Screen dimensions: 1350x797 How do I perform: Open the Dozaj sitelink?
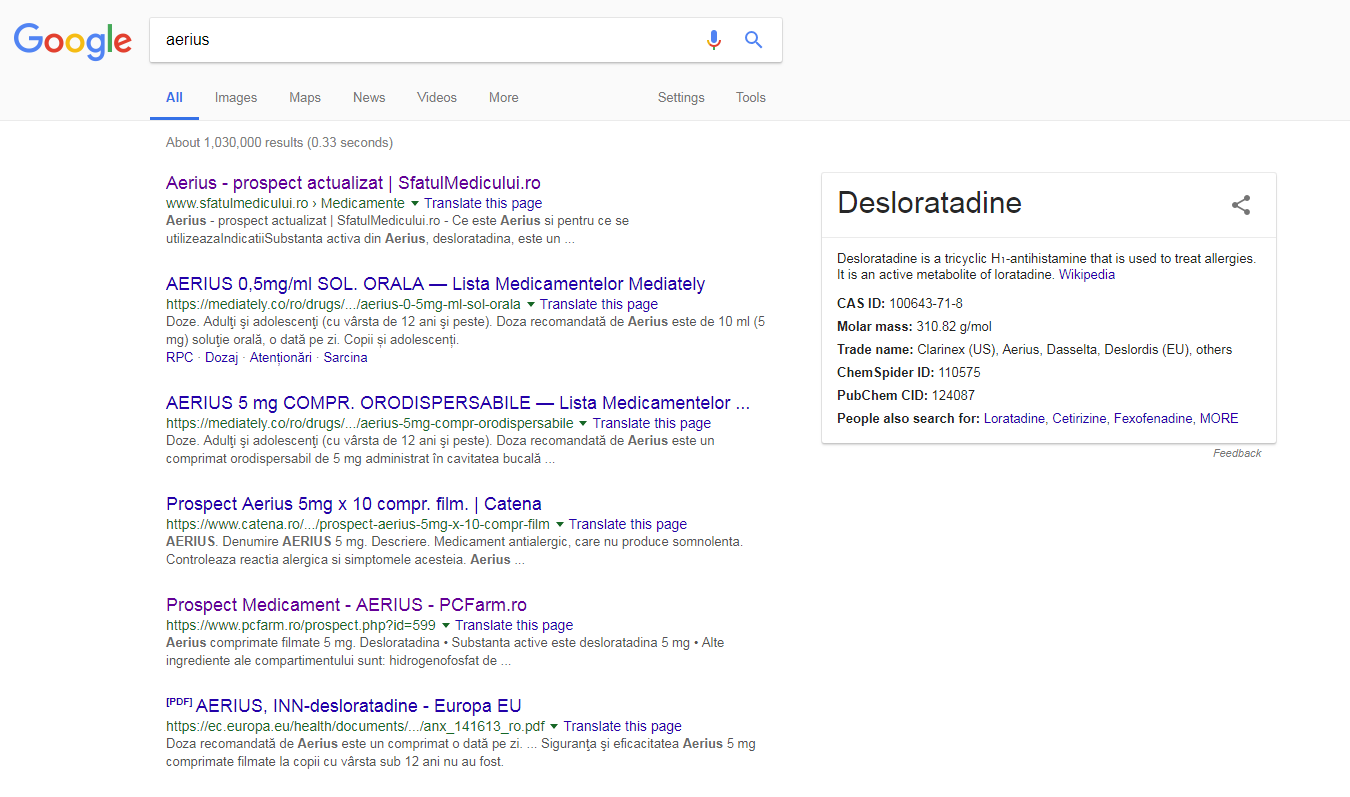221,357
